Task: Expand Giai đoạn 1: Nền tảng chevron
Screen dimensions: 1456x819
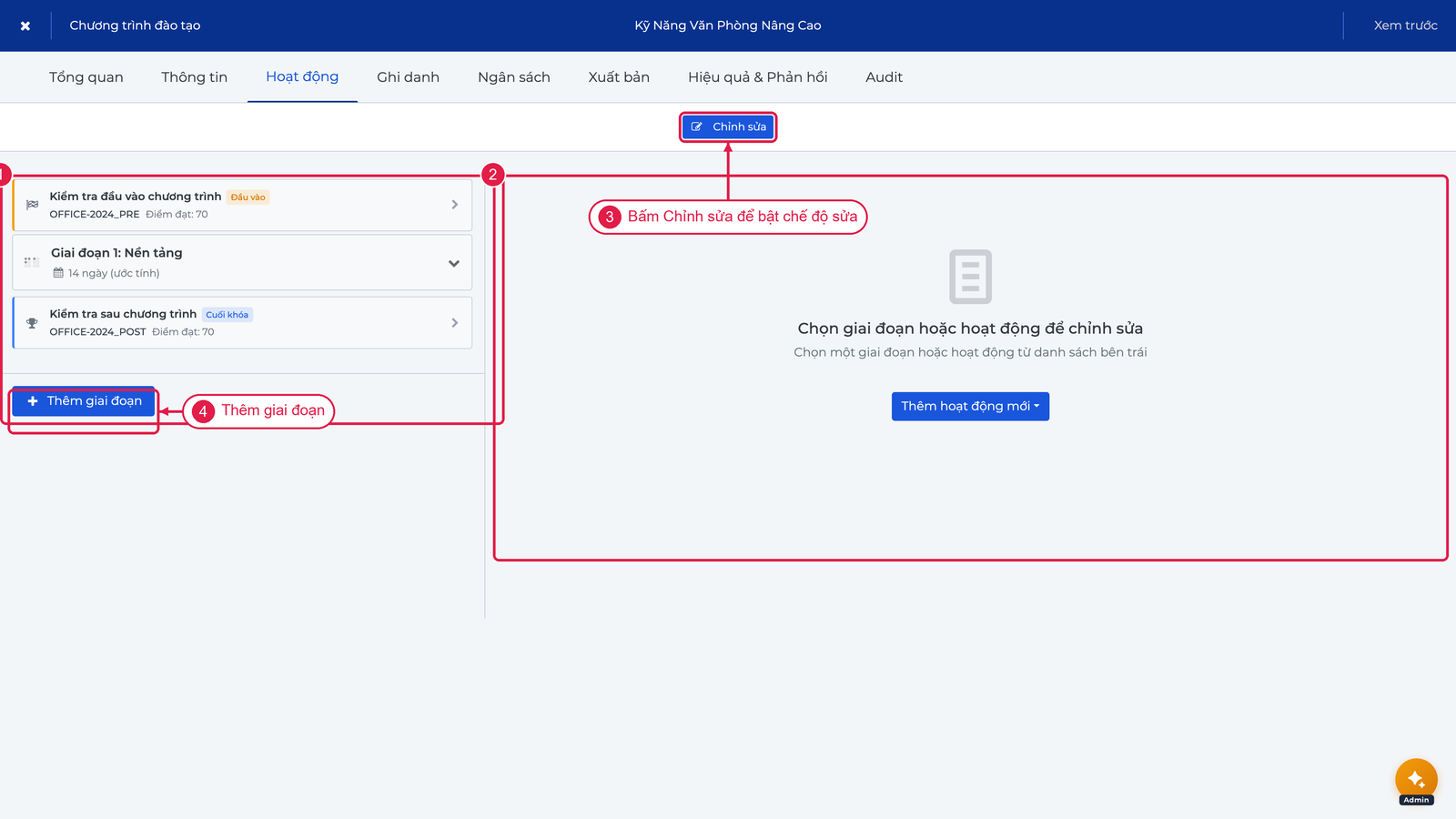Action: [454, 263]
